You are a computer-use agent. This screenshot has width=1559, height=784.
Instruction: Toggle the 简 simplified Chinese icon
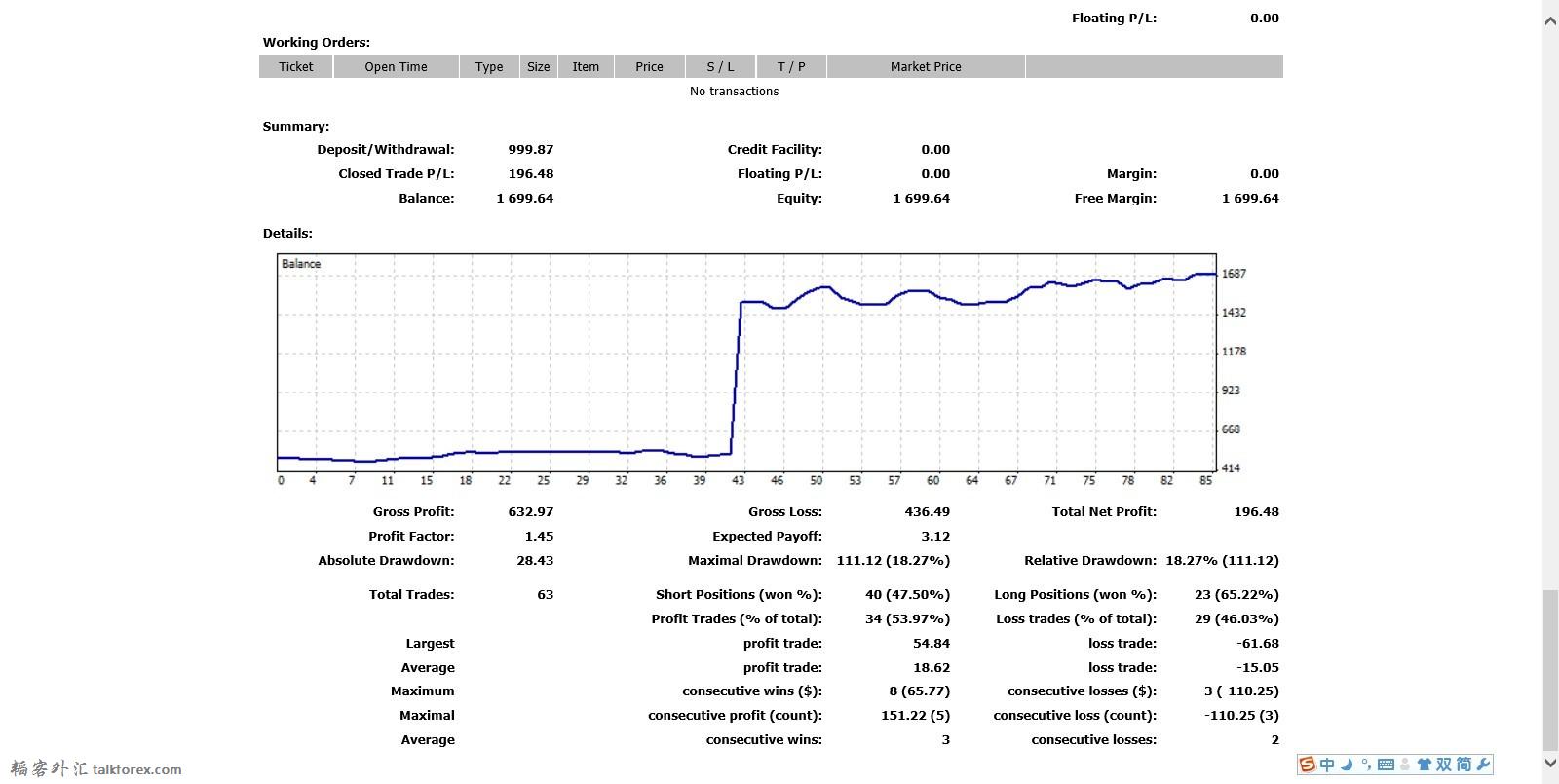[1464, 765]
